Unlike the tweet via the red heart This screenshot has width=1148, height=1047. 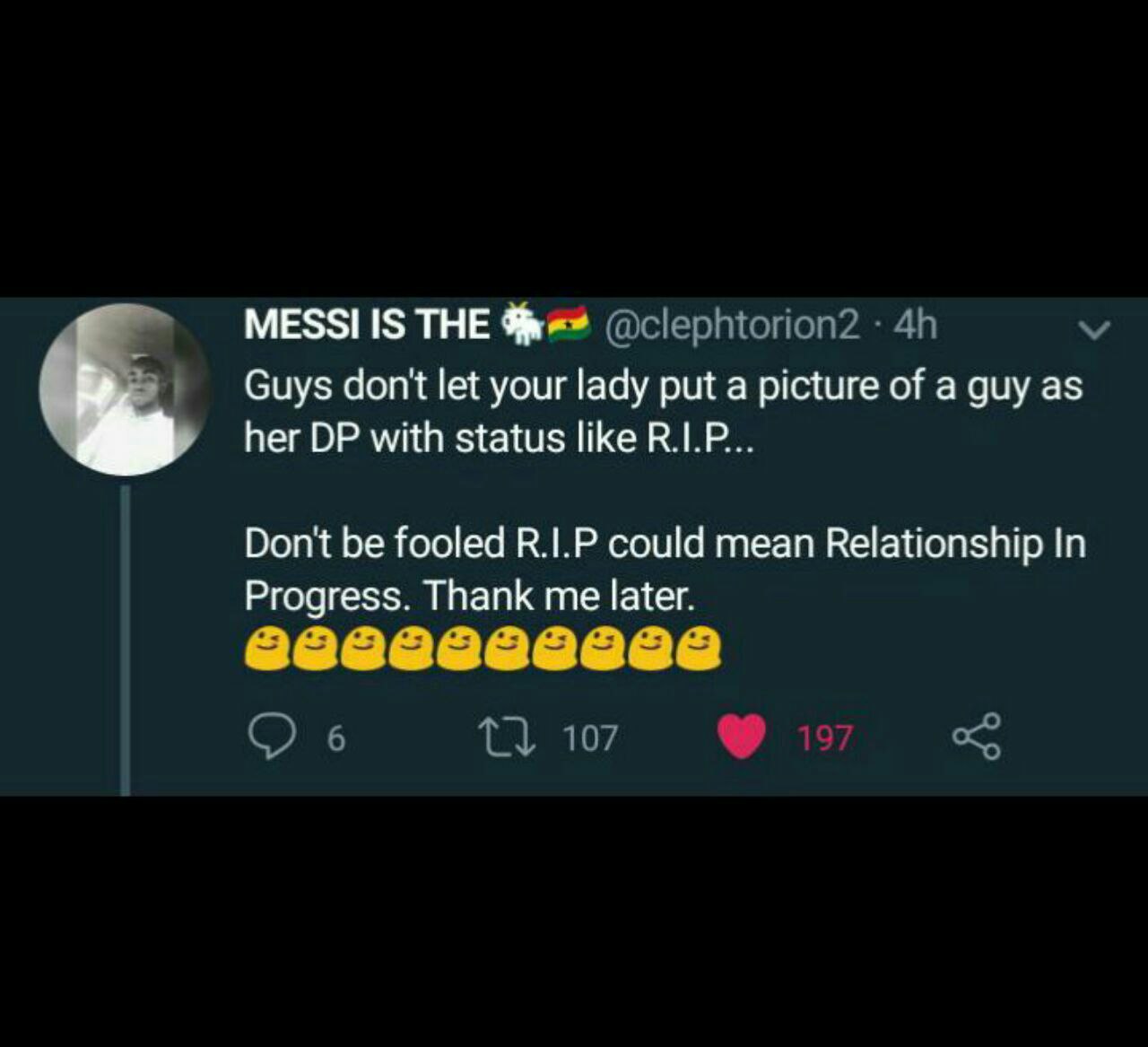(x=742, y=737)
